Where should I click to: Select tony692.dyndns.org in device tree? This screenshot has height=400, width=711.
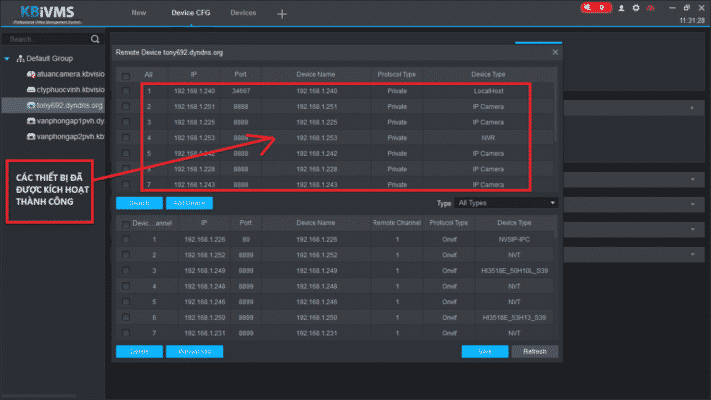point(69,105)
